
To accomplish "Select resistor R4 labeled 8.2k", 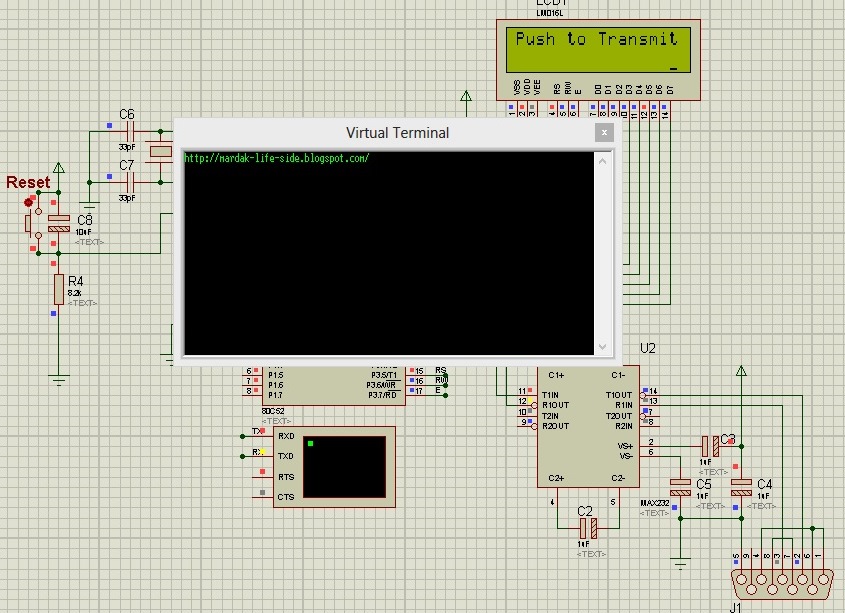I will tap(60, 290).
